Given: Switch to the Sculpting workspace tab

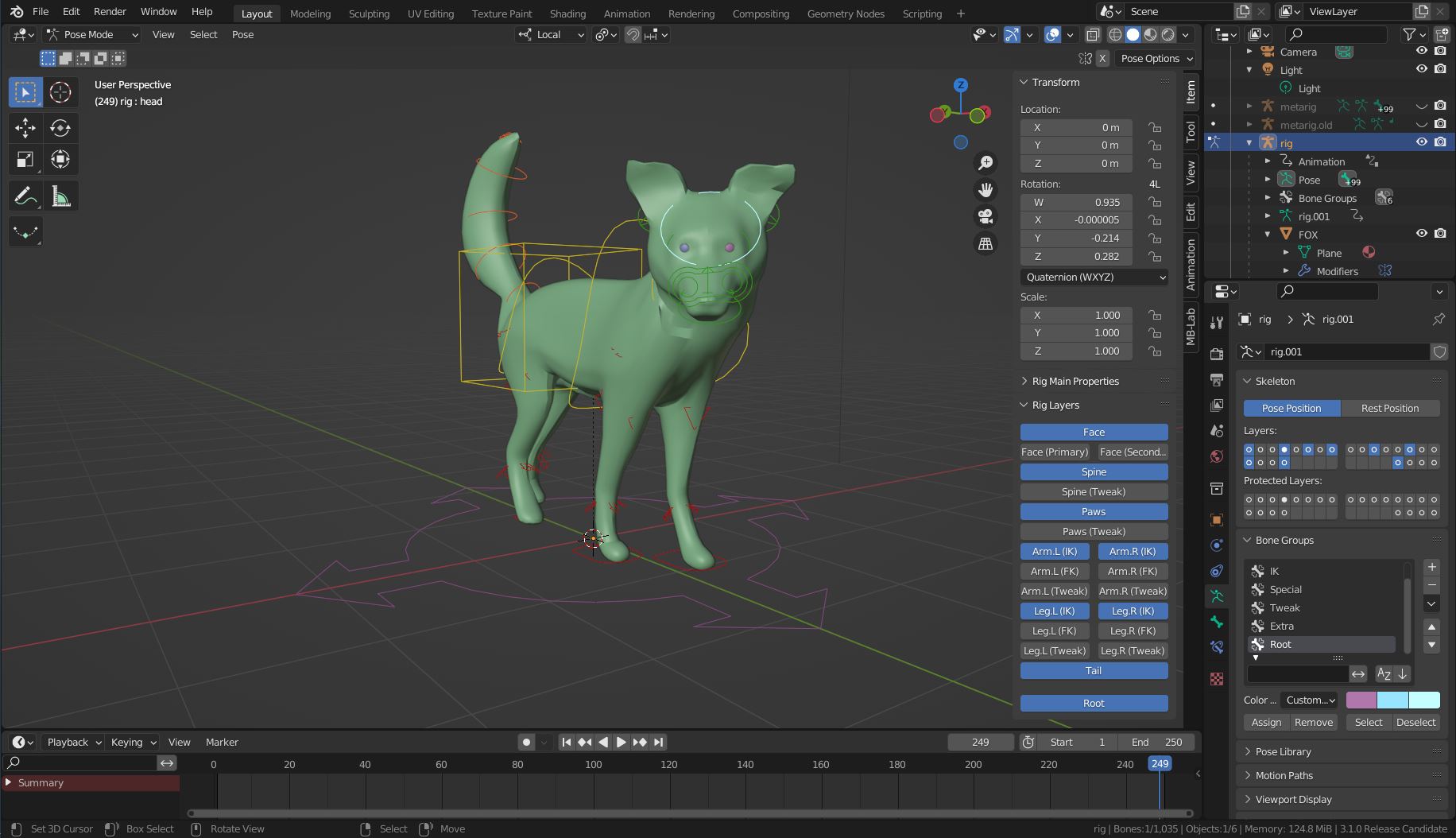Looking at the screenshot, I should 369,14.
